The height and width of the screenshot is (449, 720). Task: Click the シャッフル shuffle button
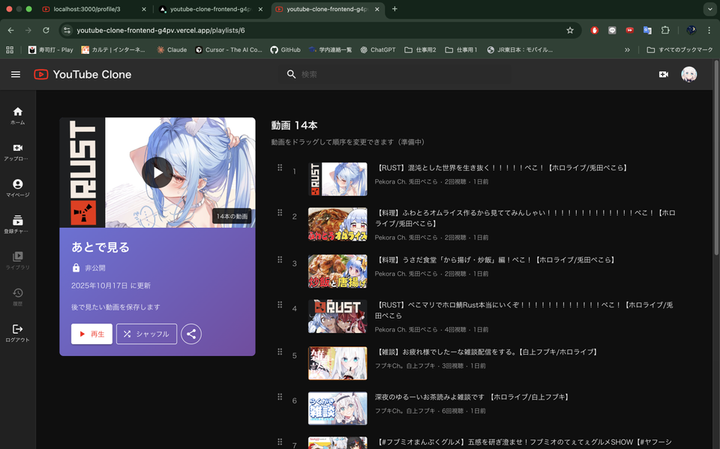point(146,334)
